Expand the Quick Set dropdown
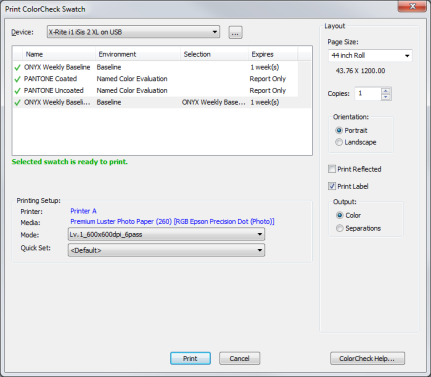This screenshot has width=431, height=377. click(259, 250)
